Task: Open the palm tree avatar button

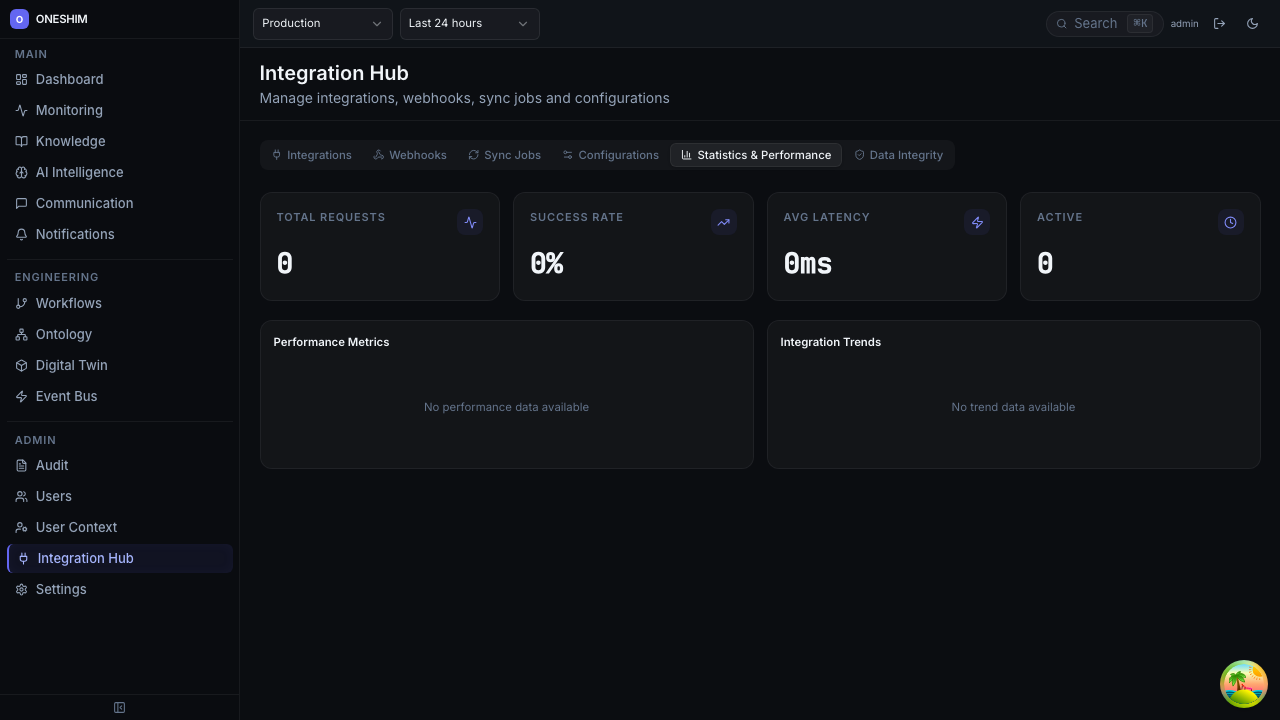Action: 1243,684
